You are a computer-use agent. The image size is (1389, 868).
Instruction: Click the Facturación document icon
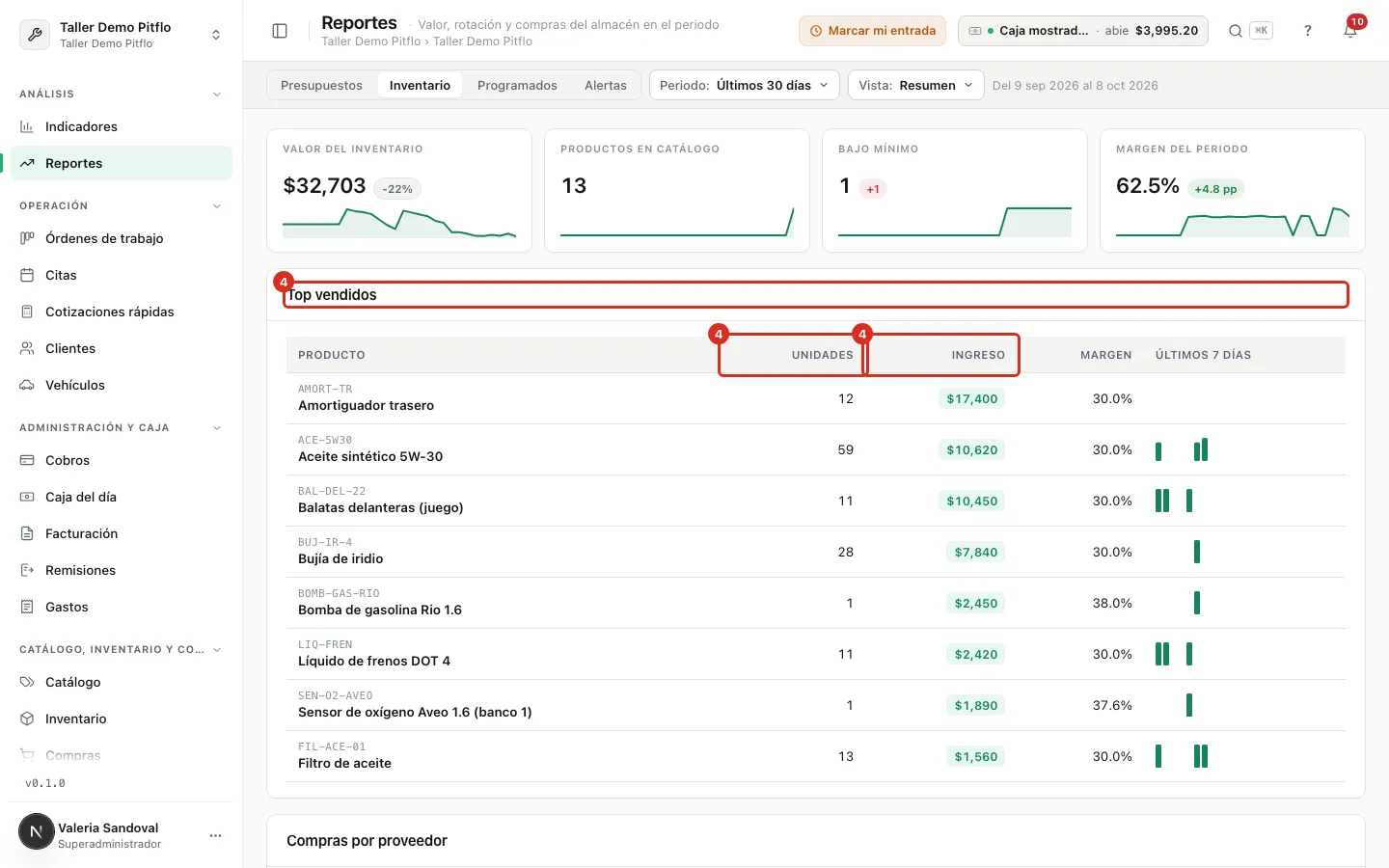click(x=27, y=533)
